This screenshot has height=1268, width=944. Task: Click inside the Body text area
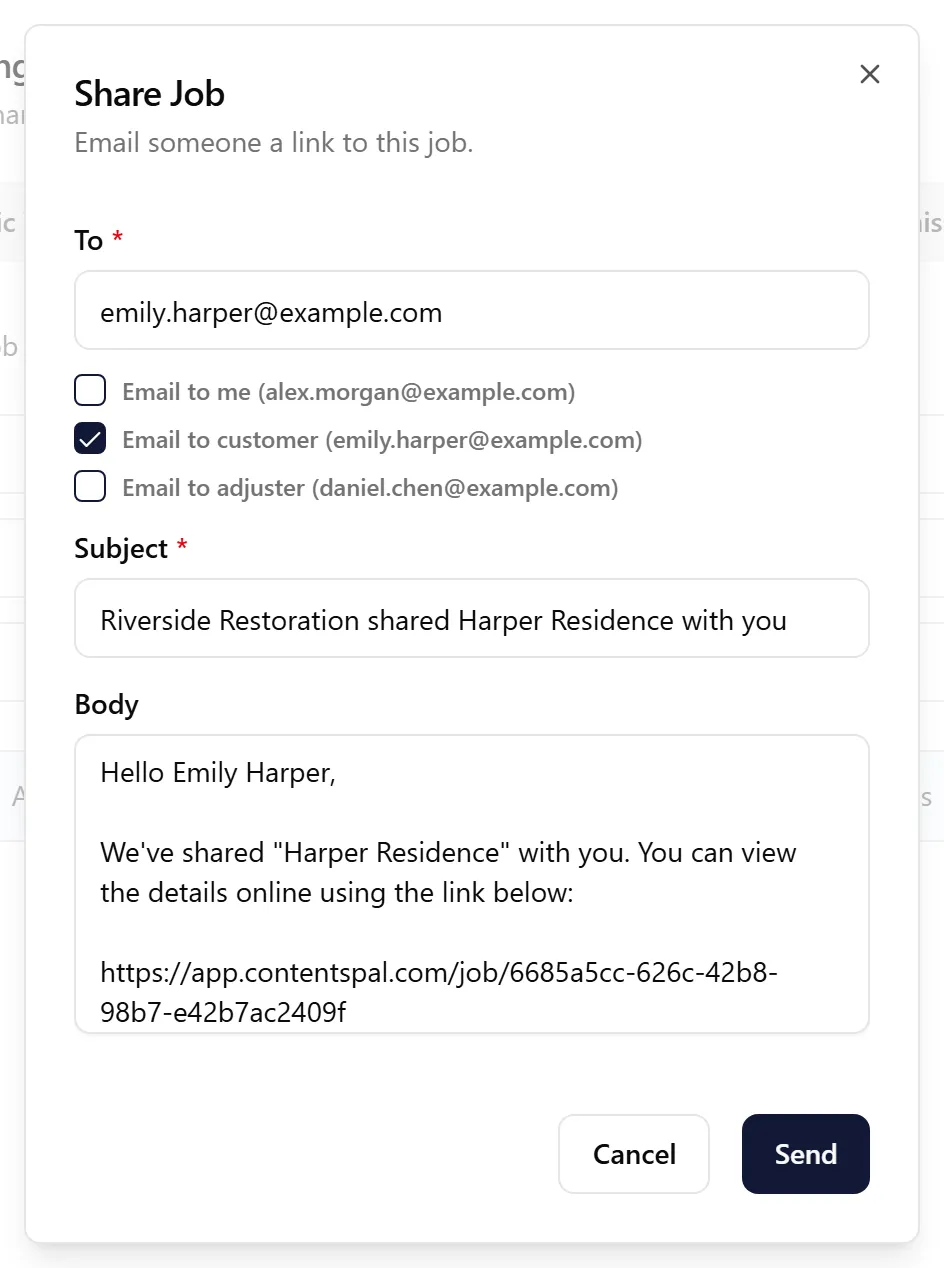pyautogui.click(x=472, y=884)
